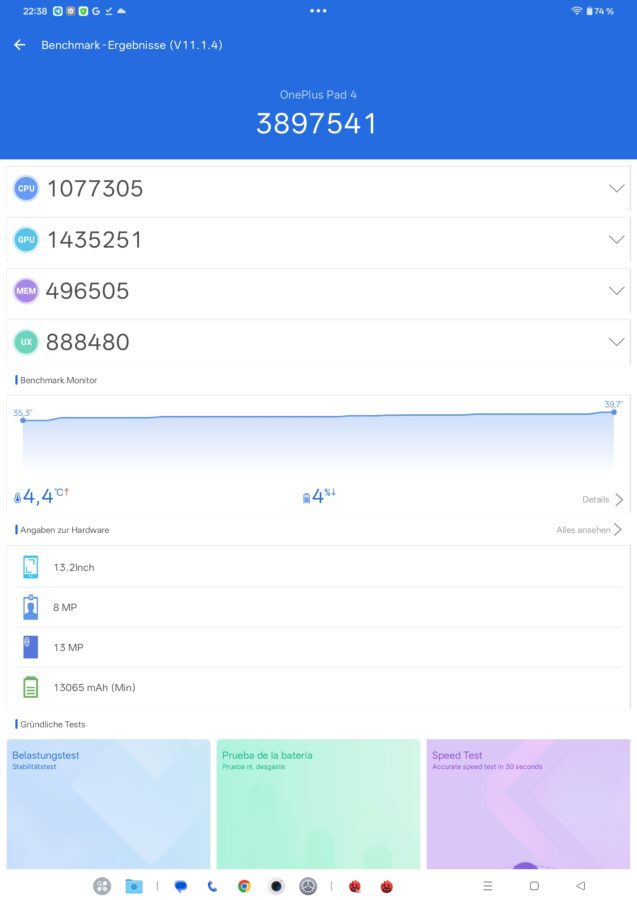Tap the Gründliche Tests heading

coord(53,724)
